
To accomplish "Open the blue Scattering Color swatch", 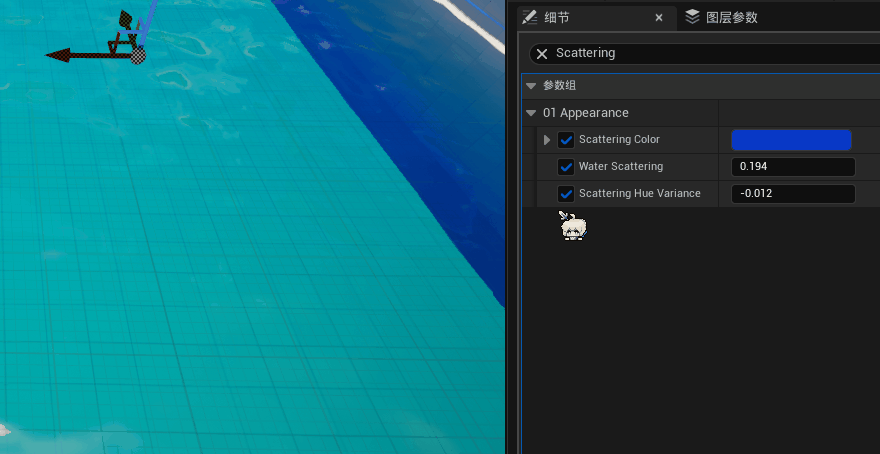I will [791, 140].
